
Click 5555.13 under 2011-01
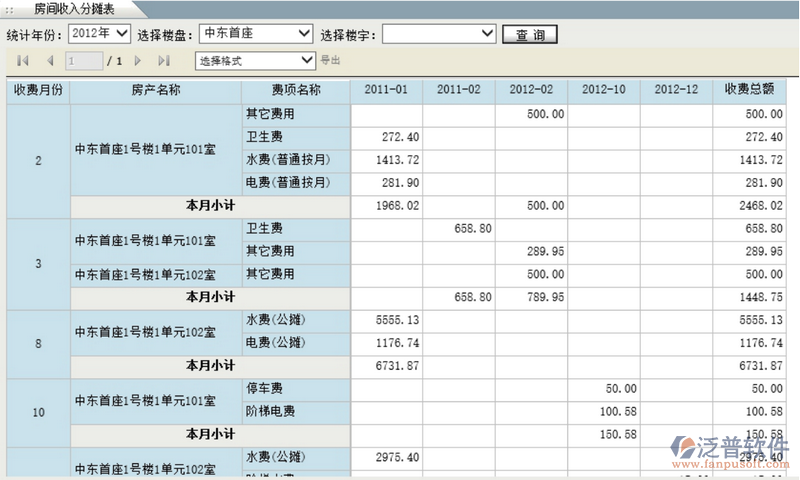397,320
